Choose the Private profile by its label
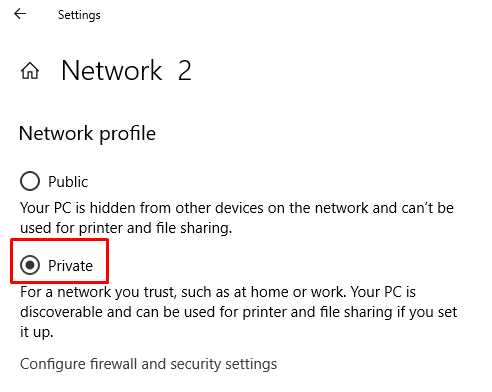 pos(70,266)
